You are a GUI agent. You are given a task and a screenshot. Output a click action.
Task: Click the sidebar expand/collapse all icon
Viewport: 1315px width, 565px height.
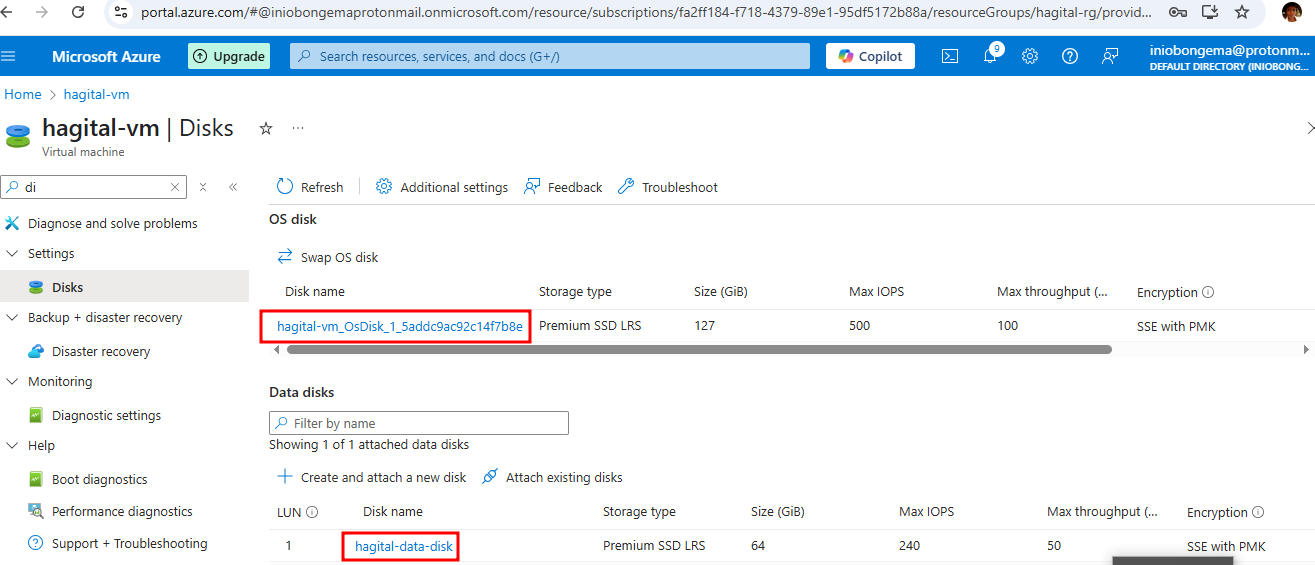coord(203,187)
